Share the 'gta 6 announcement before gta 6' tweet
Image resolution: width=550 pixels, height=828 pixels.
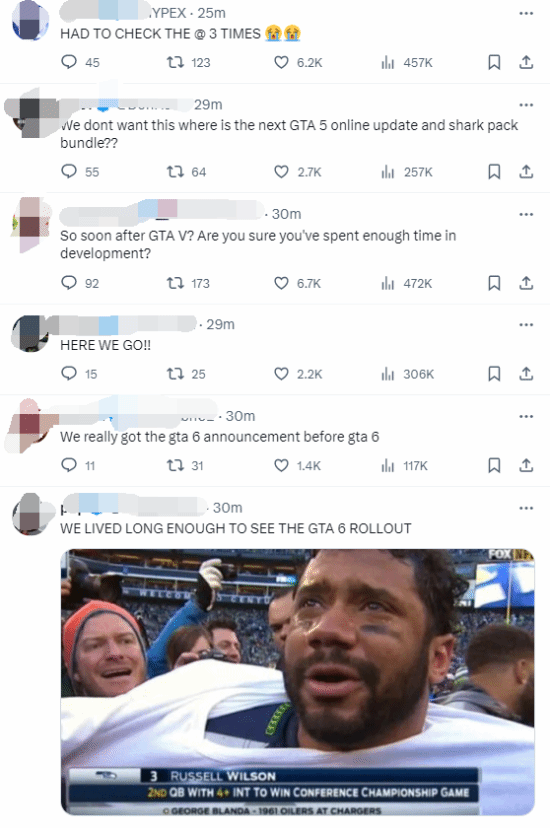pyautogui.click(x=526, y=465)
